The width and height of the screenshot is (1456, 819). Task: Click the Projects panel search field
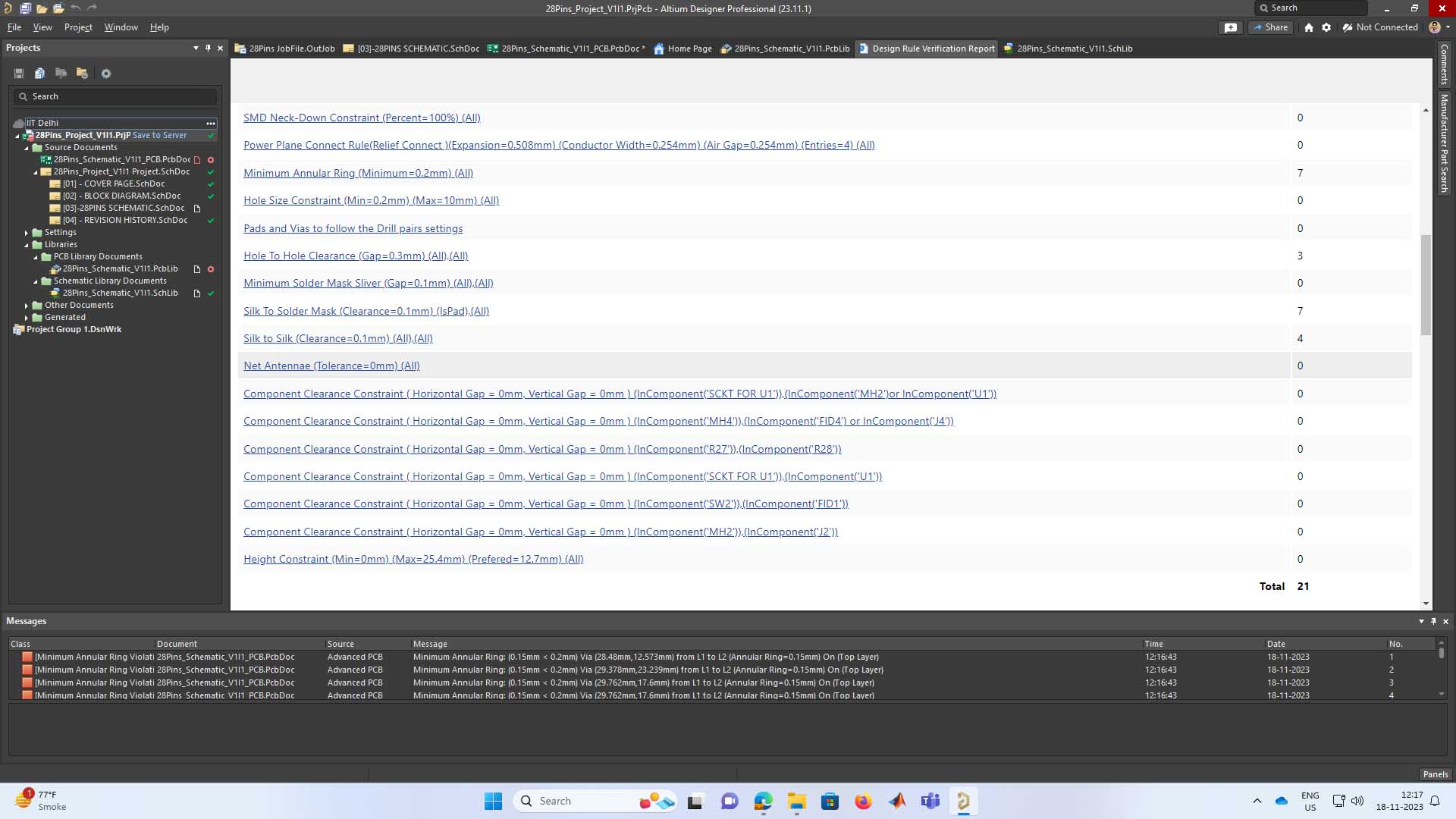tap(118, 96)
